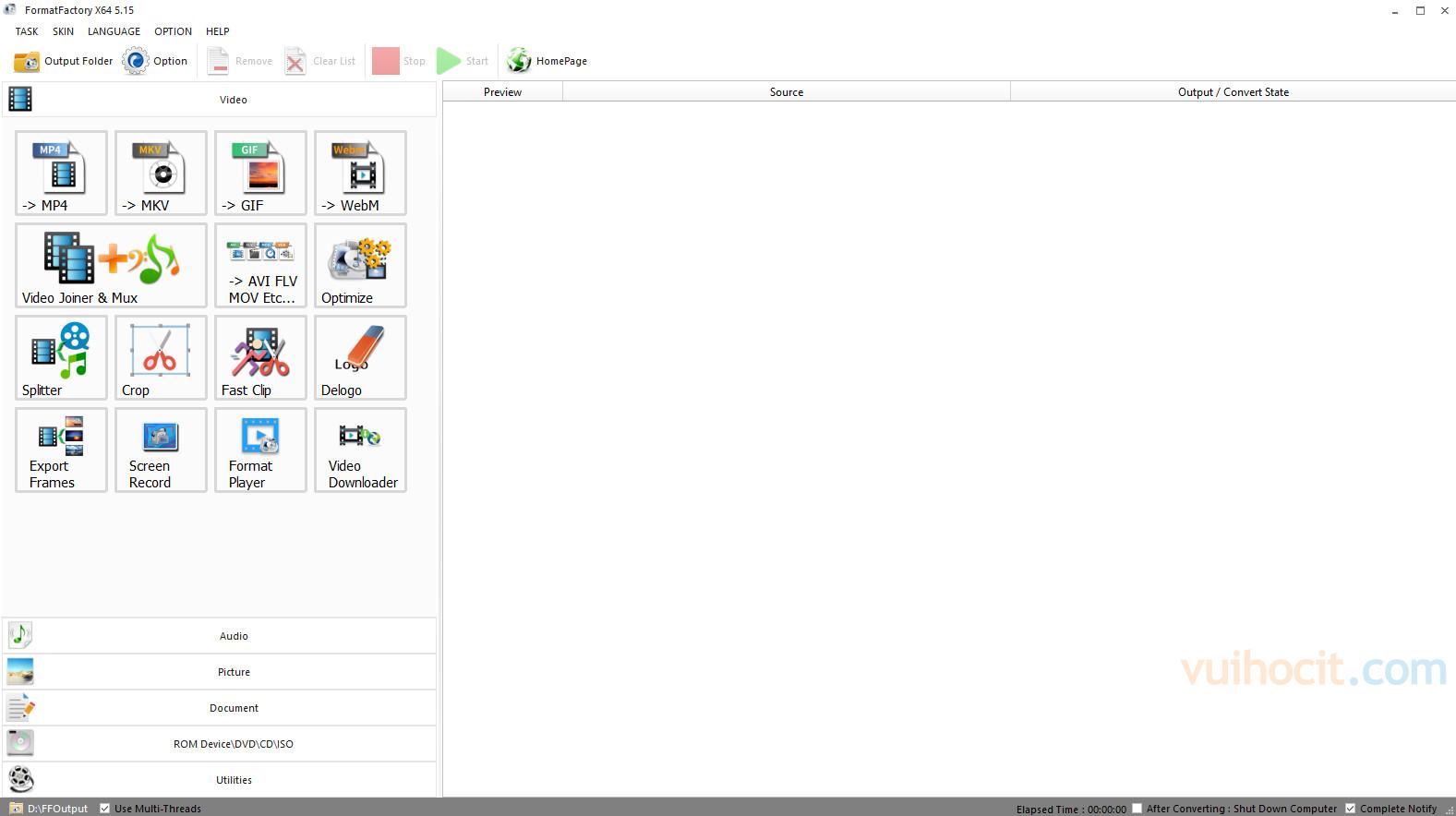Image resolution: width=1456 pixels, height=816 pixels.
Task: Enable After Converting Shut Down Computer
Action: pos(1137,809)
